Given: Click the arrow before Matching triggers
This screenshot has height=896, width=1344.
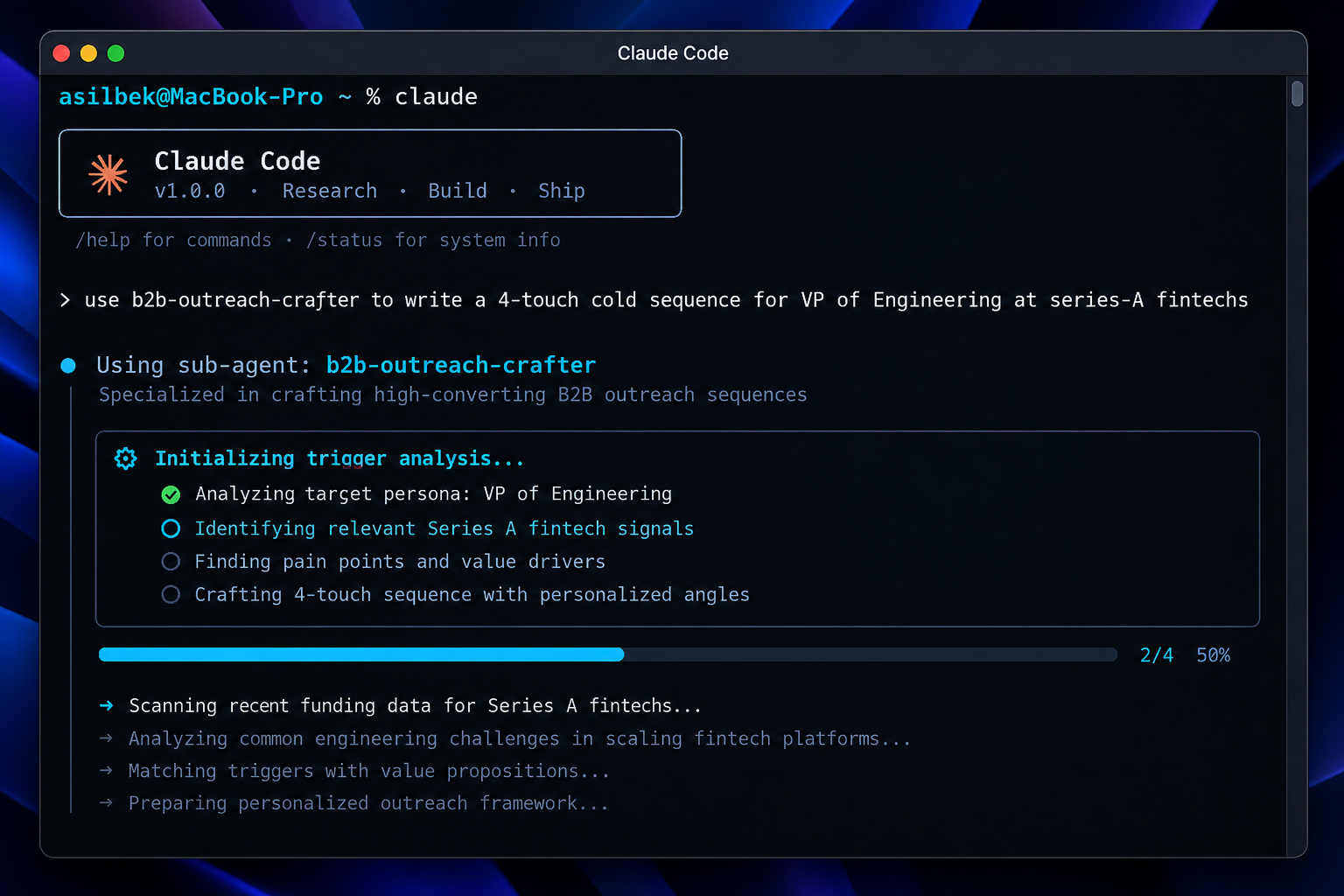Looking at the screenshot, I should [x=106, y=771].
